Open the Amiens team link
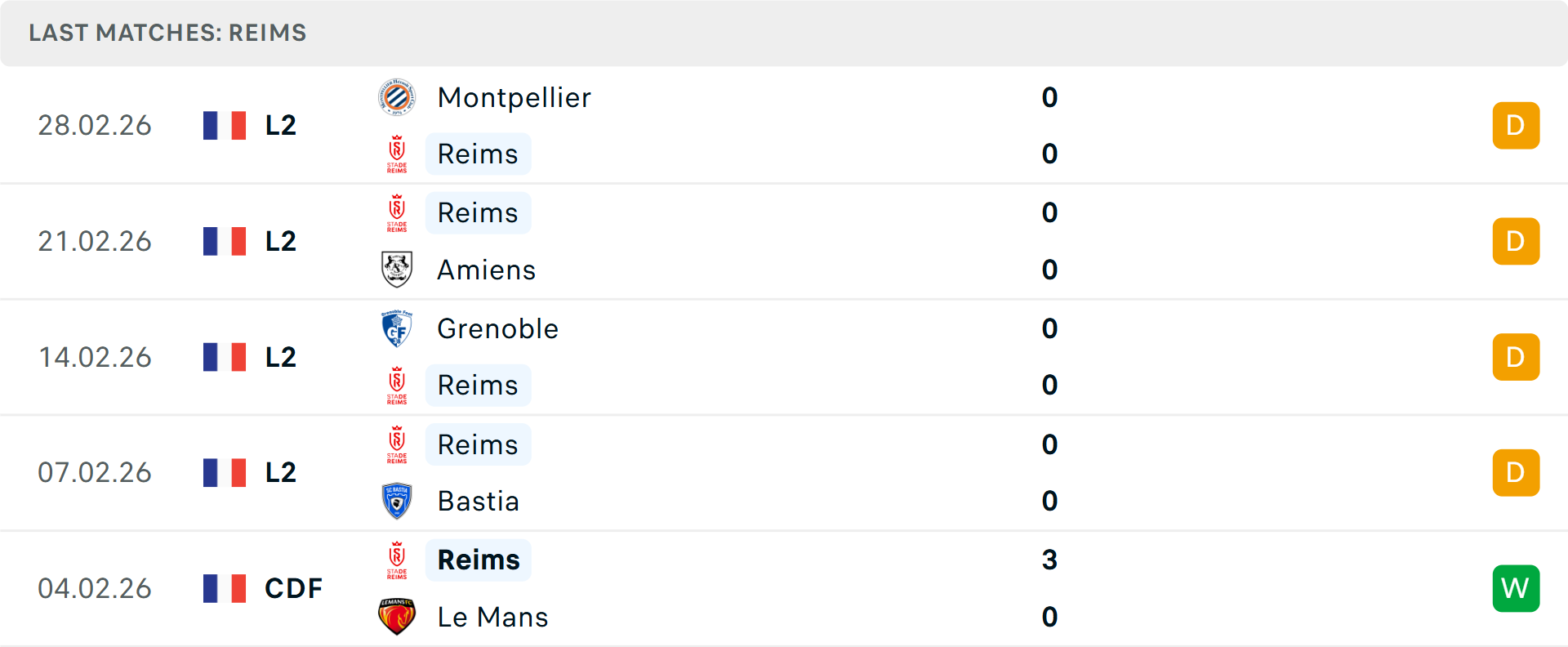Screen dimensions: 1568x647 click(x=486, y=270)
